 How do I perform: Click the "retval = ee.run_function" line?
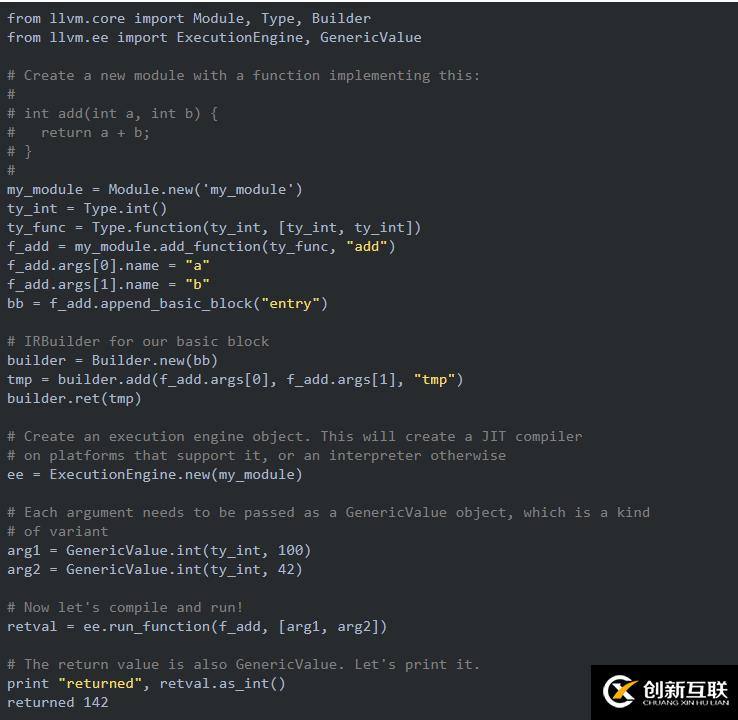197,626
